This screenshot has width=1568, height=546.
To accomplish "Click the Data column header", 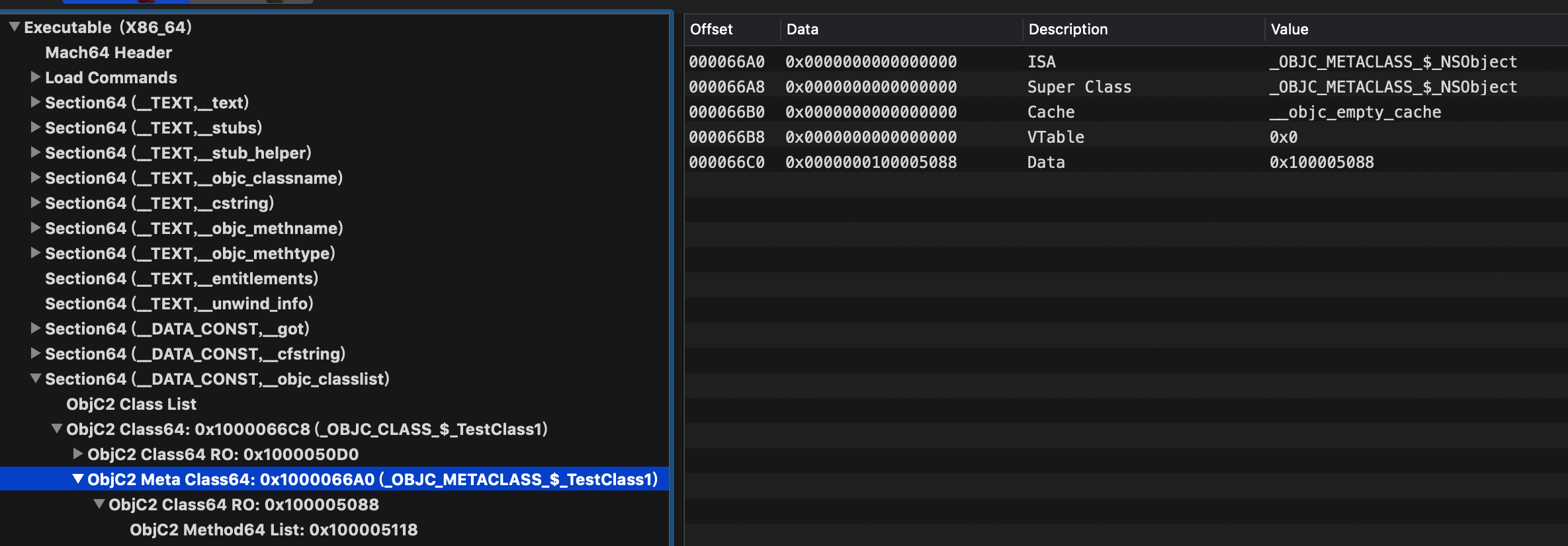I will pos(803,30).
